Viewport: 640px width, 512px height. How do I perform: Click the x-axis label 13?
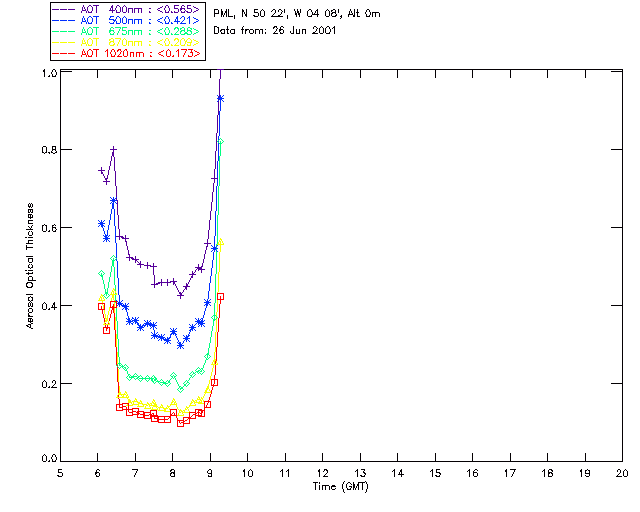[360, 473]
